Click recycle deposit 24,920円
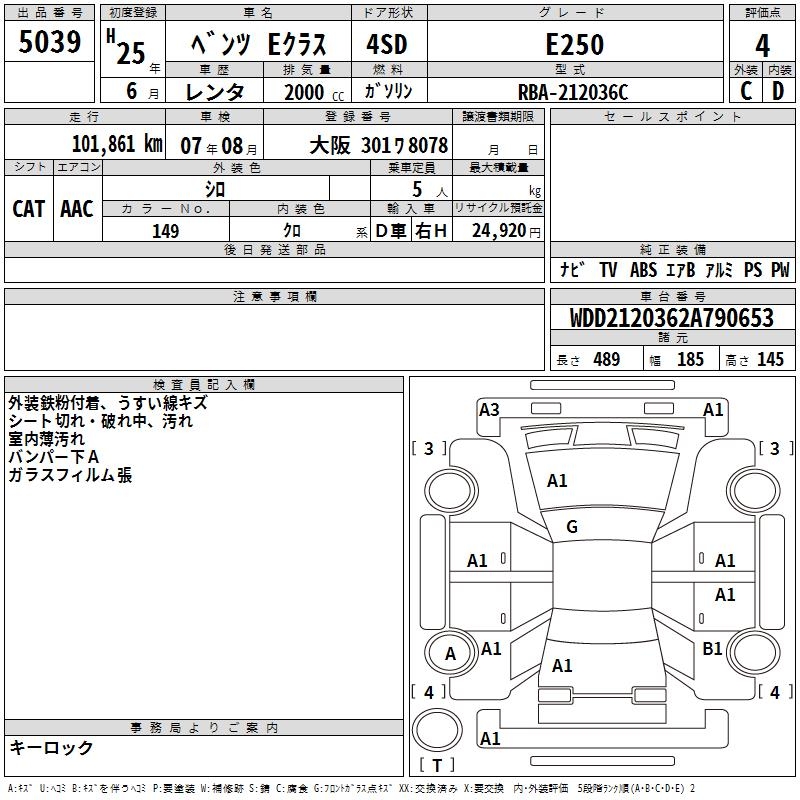 [x=506, y=231]
